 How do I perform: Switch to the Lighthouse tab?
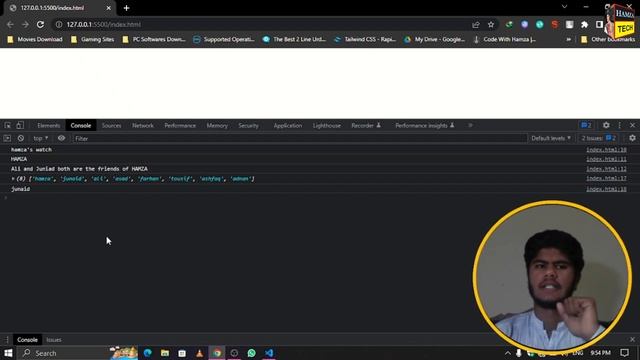327,125
